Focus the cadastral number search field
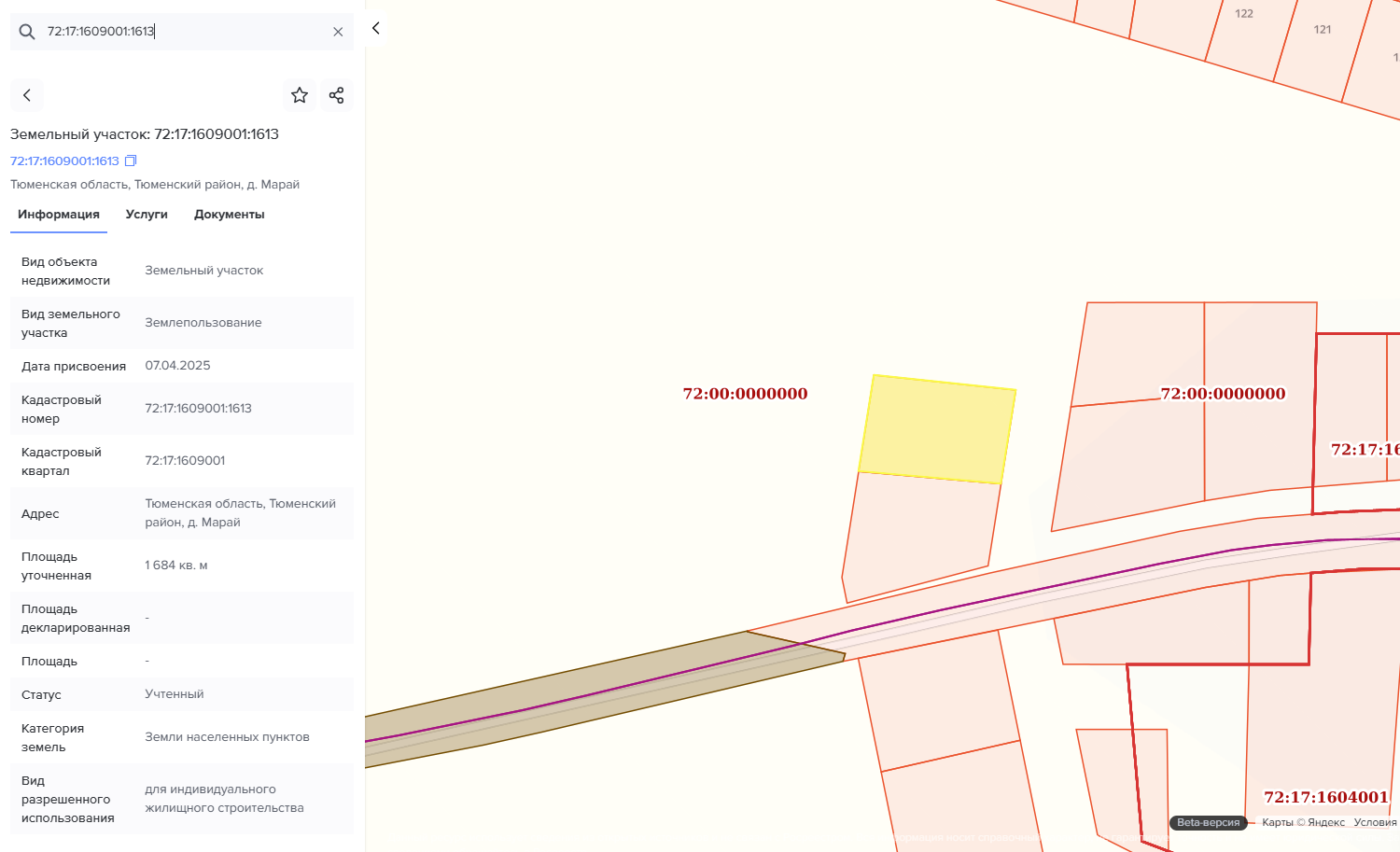 pos(187,32)
